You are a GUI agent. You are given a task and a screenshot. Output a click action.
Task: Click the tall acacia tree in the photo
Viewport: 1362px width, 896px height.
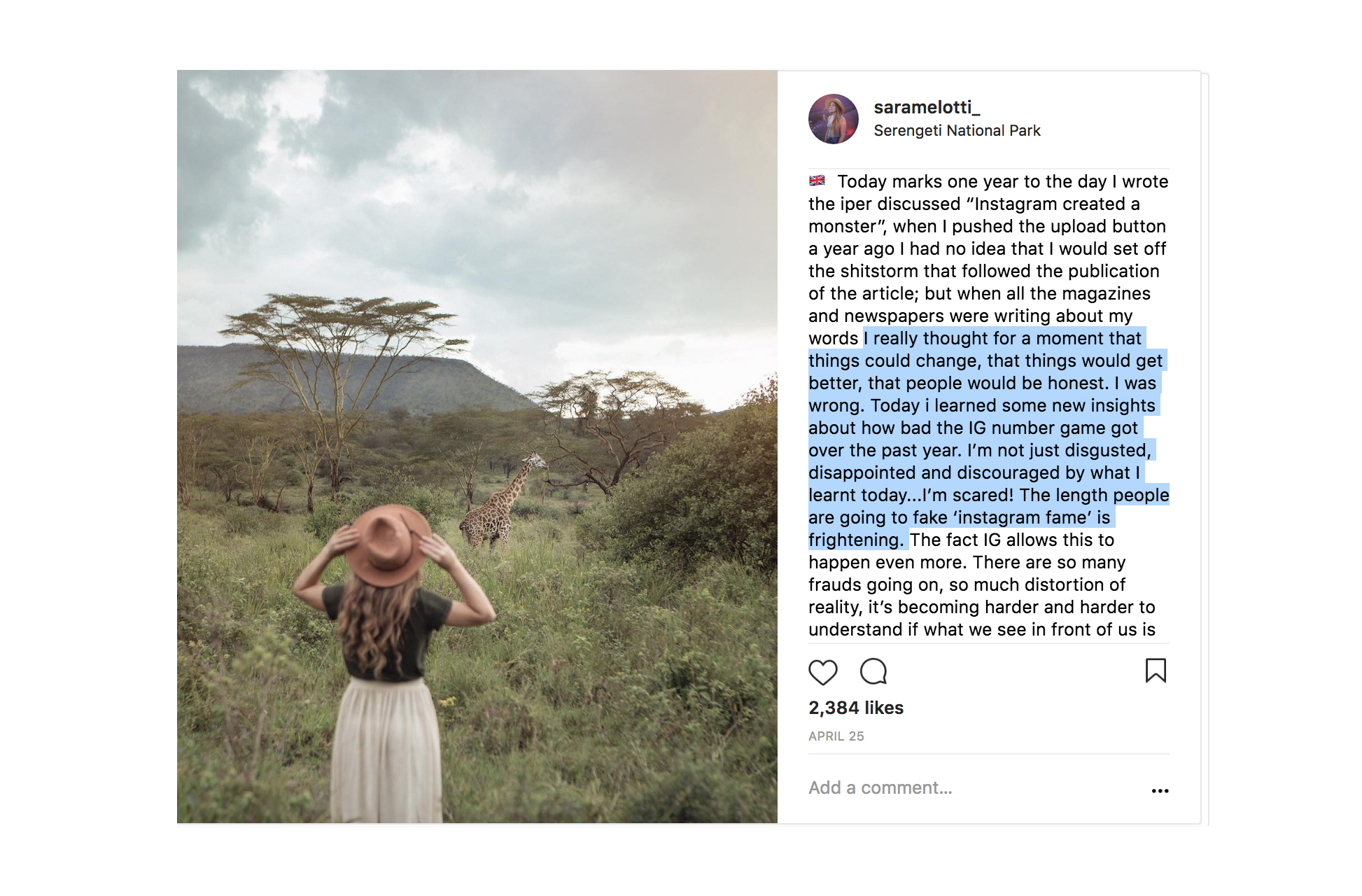click(x=341, y=392)
